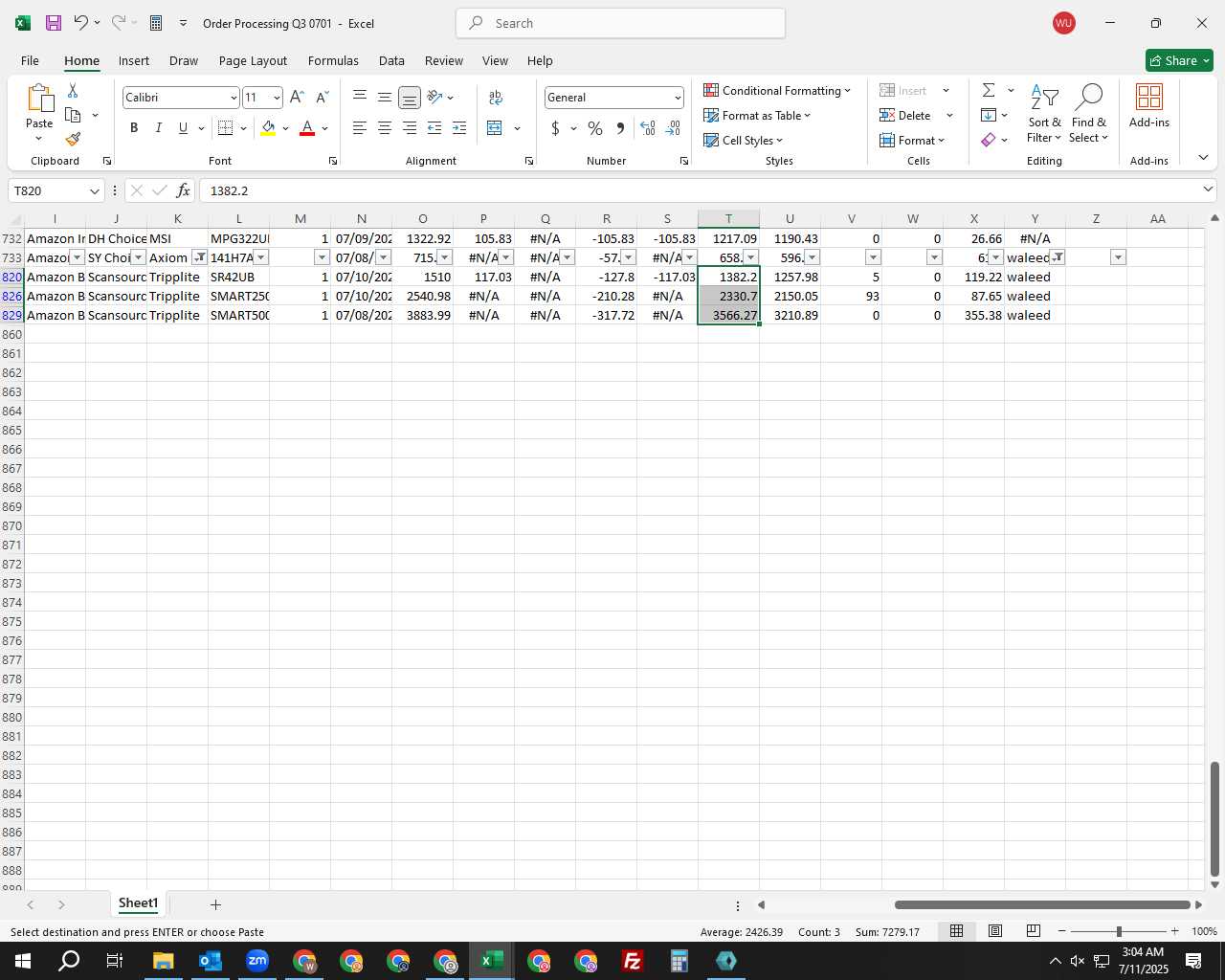Image resolution: width=1225 pixels, height=980 pixels.
Task: Open the General number format dropdown
Action: tap(678, 98)
